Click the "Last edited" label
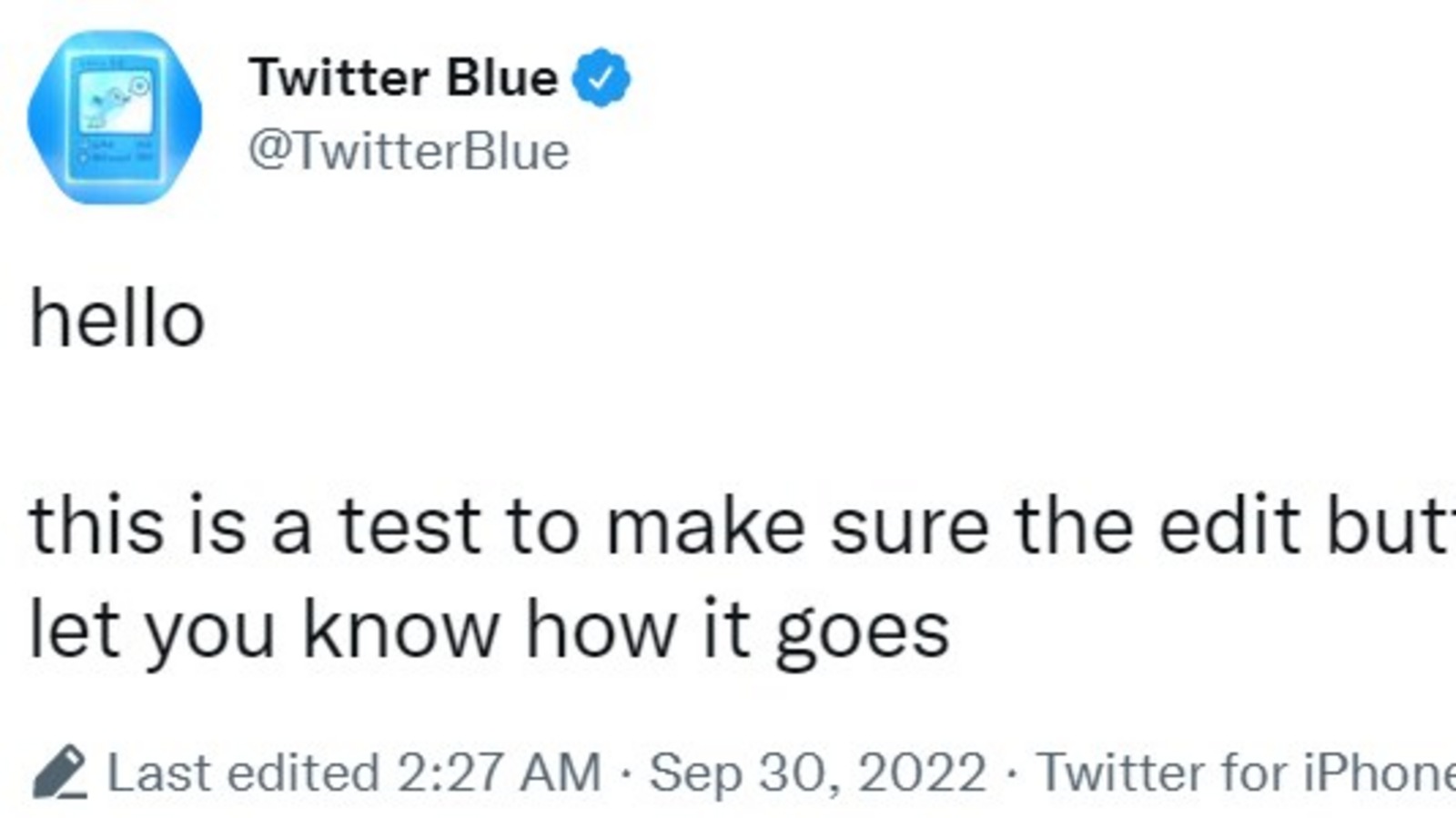The height and width of the screenshot is (818, 1456). tap(243, 773)
